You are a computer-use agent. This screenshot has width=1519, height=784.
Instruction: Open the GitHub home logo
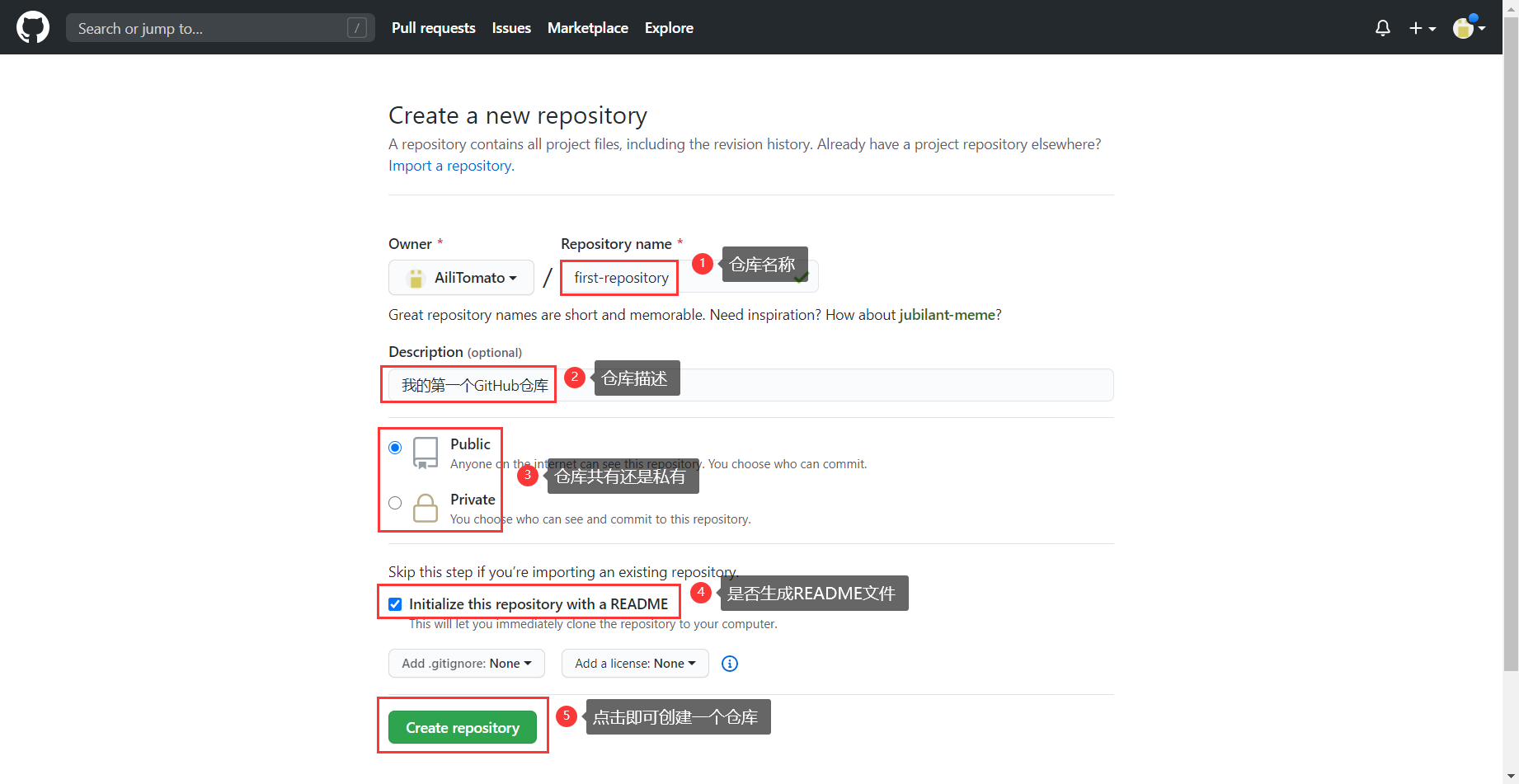[33, 27]
